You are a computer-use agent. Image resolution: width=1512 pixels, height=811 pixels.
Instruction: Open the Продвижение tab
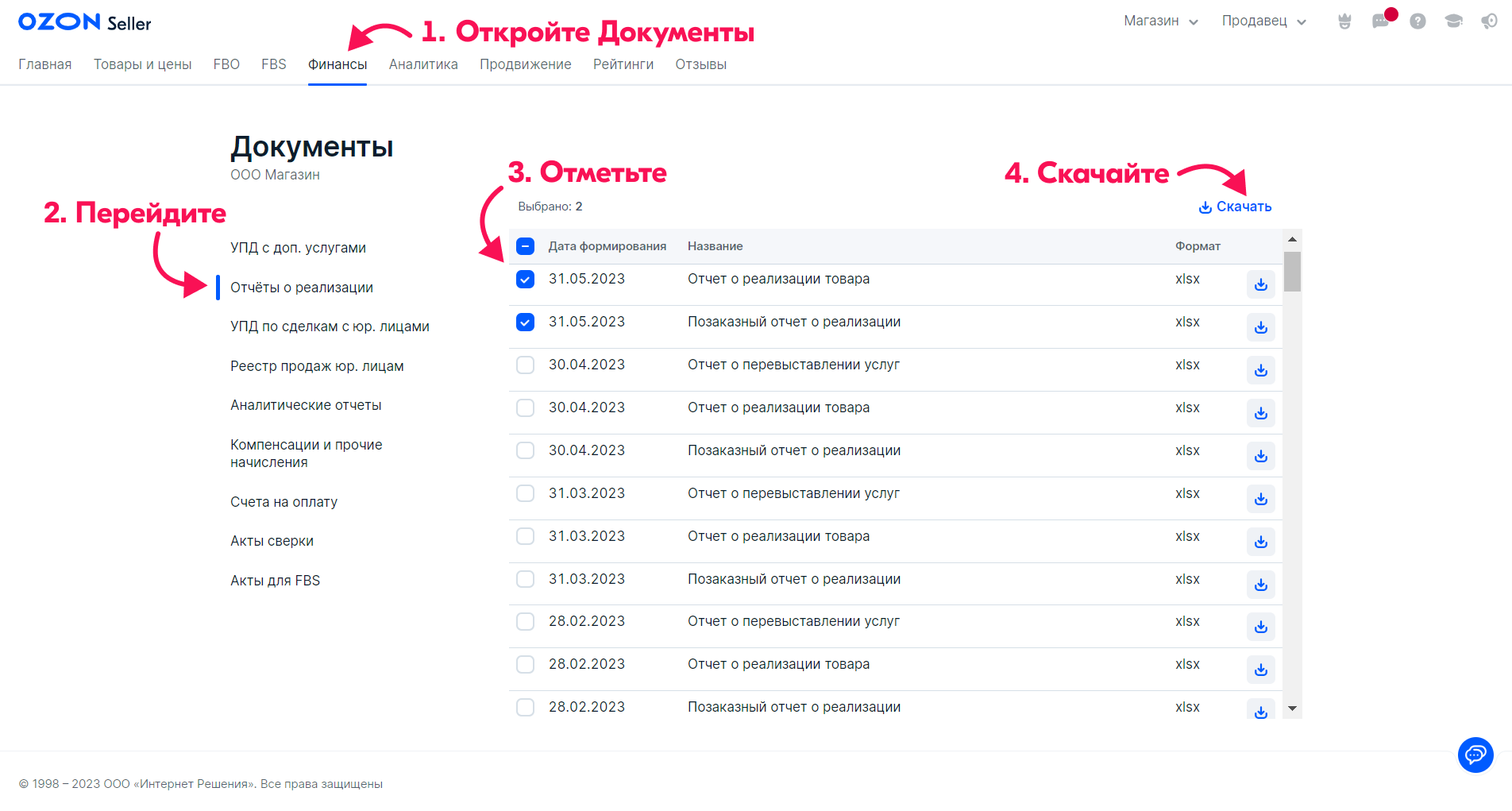coord(525,64)
